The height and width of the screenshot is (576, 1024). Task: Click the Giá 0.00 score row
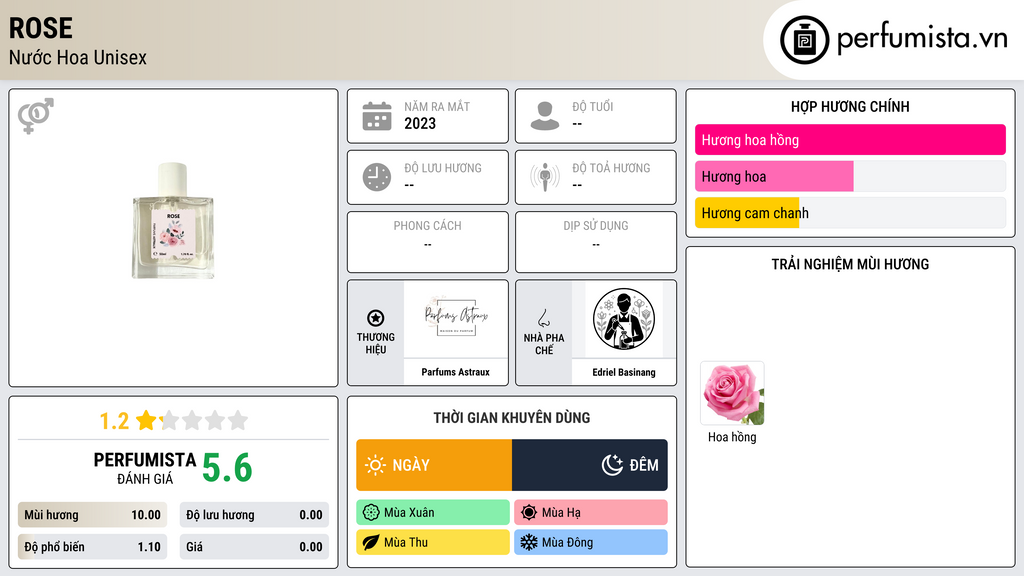click(x=254, y=547)
